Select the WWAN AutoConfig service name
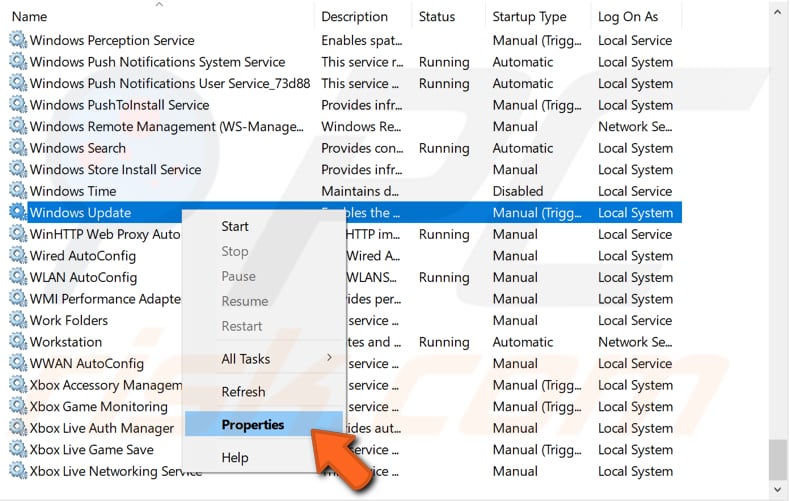The width and height of the screenshot is (790, 501). 87,364
